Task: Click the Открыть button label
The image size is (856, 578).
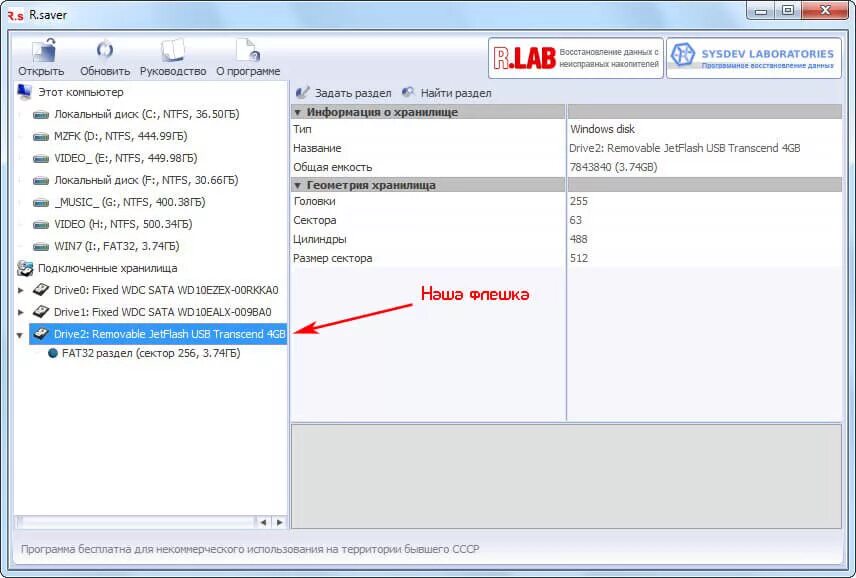Action: click(x=41, y=71)
